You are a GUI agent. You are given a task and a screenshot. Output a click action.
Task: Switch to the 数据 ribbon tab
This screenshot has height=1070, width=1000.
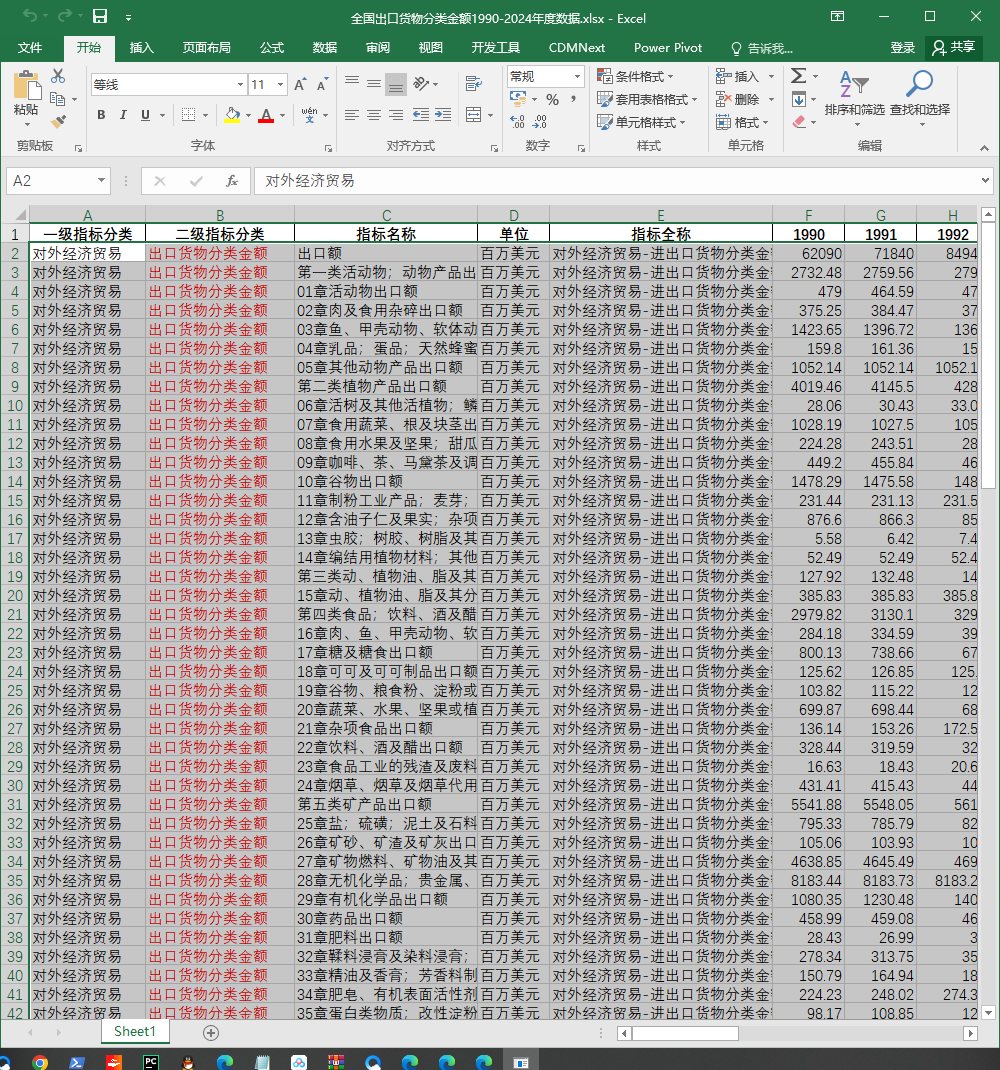325,48
